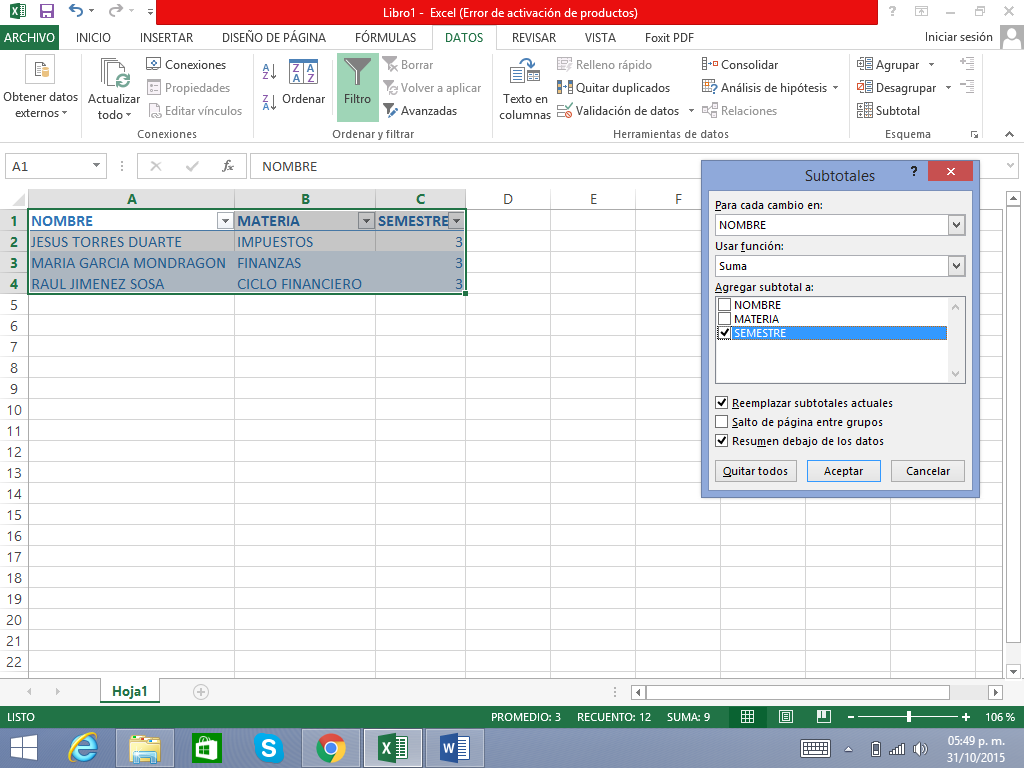Expand the Para cada cambio en dropdown
The height and width of the screenshot is (768, 1024).
click(x=956, y=225)
